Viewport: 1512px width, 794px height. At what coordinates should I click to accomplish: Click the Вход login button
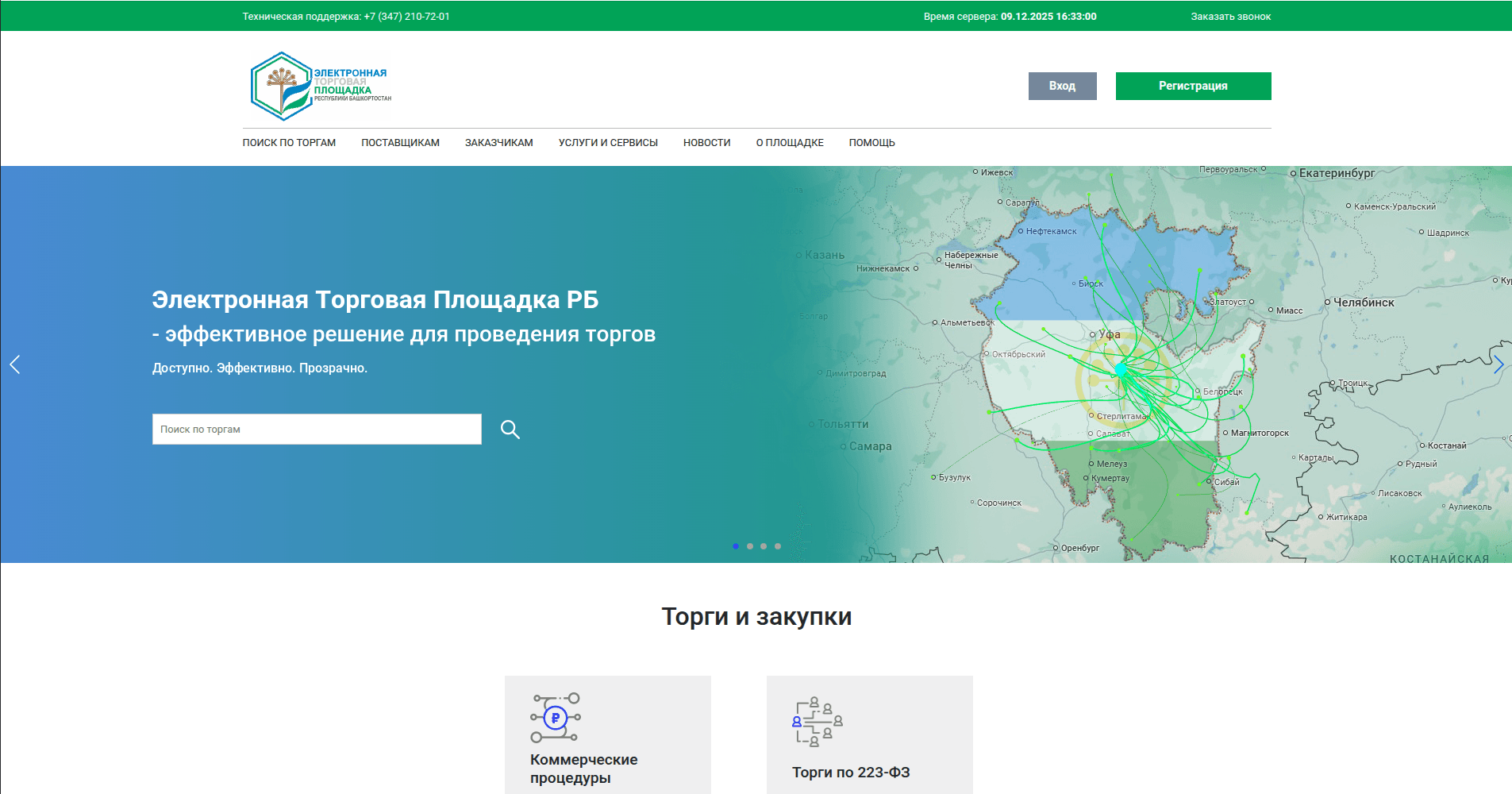[x=1062, y=86]
